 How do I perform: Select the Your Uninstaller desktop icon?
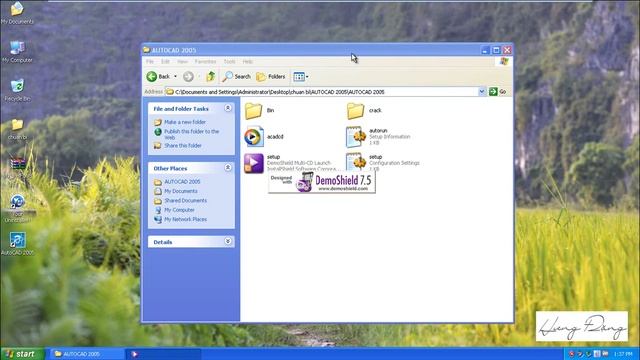tap(17, 202)
